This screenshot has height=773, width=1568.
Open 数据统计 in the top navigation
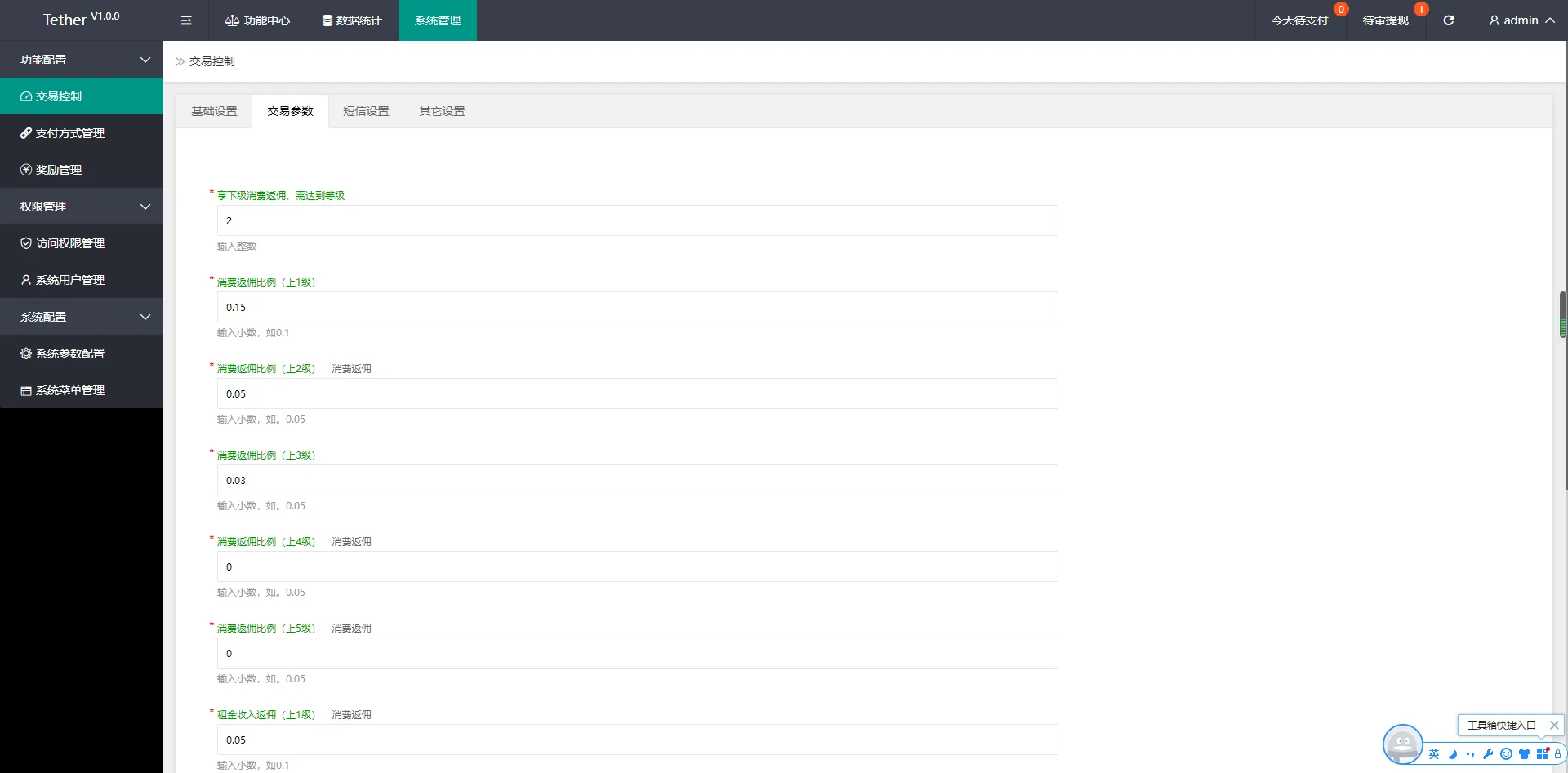[352, 20]
